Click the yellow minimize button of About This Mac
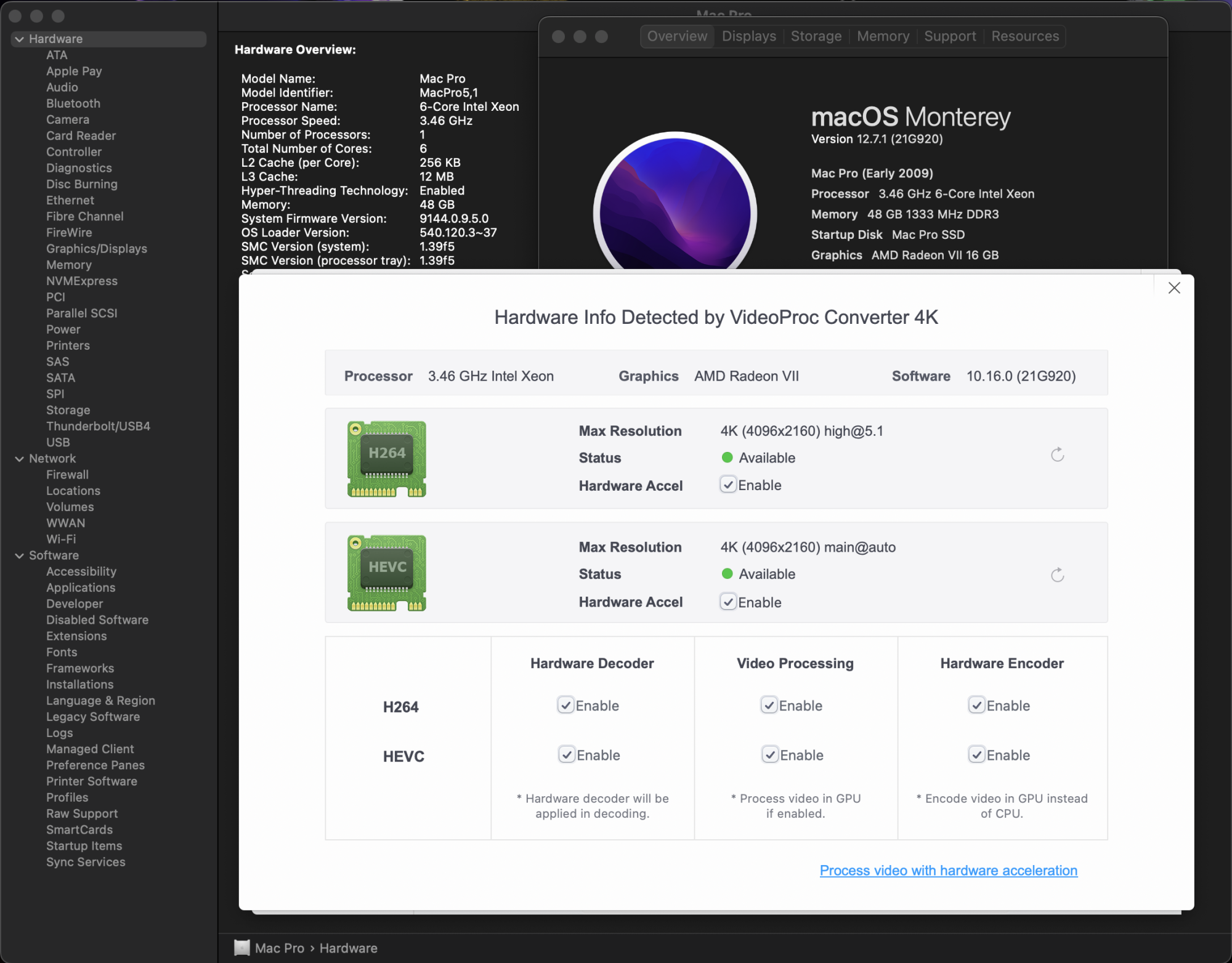 [580, 36]
